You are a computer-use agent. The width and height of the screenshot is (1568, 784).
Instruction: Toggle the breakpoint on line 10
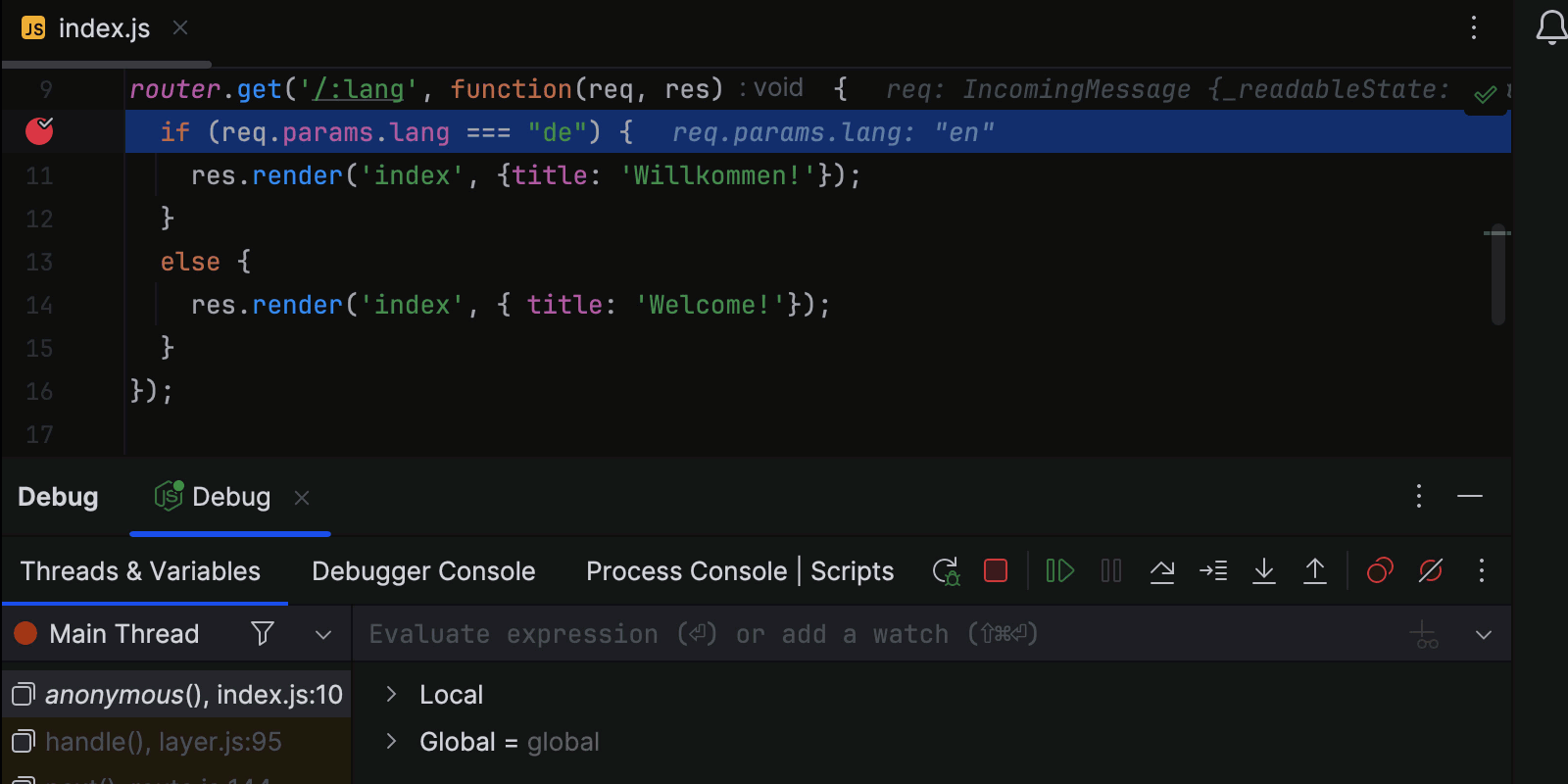(x=39, y=130)
